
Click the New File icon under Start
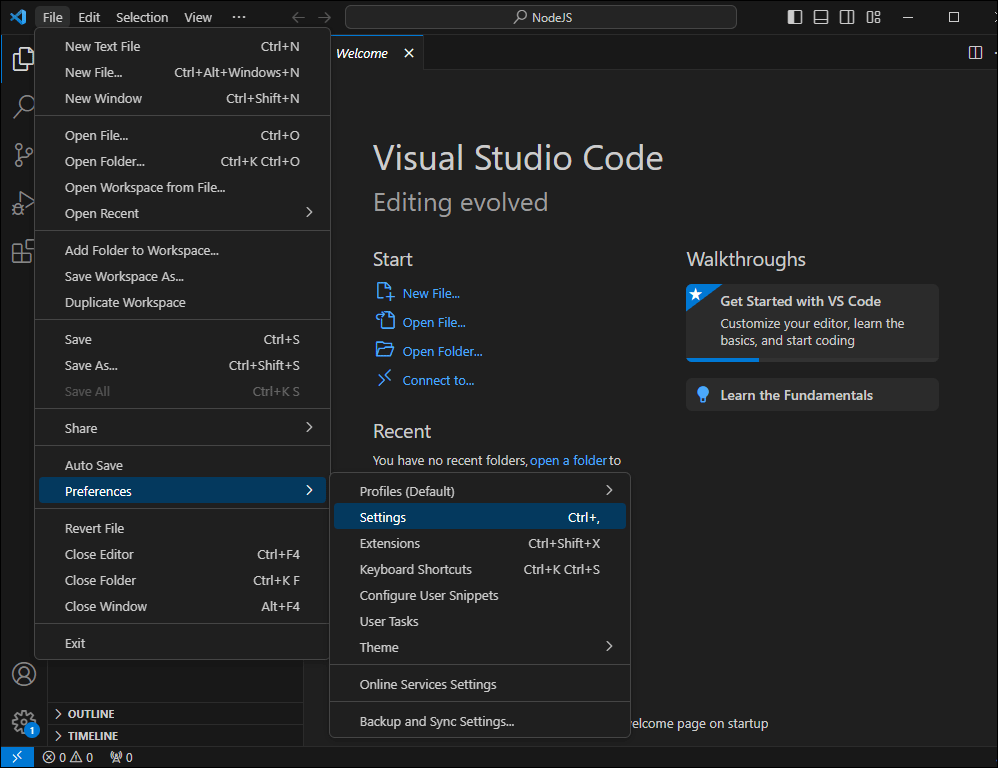(x=385, y=292)
